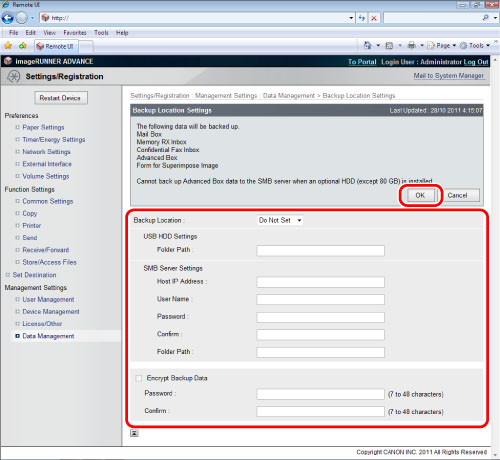Open Data Management in sidebar
This screenshot has width=500, height=460.
pyautogui.click(x=48, y=336)
